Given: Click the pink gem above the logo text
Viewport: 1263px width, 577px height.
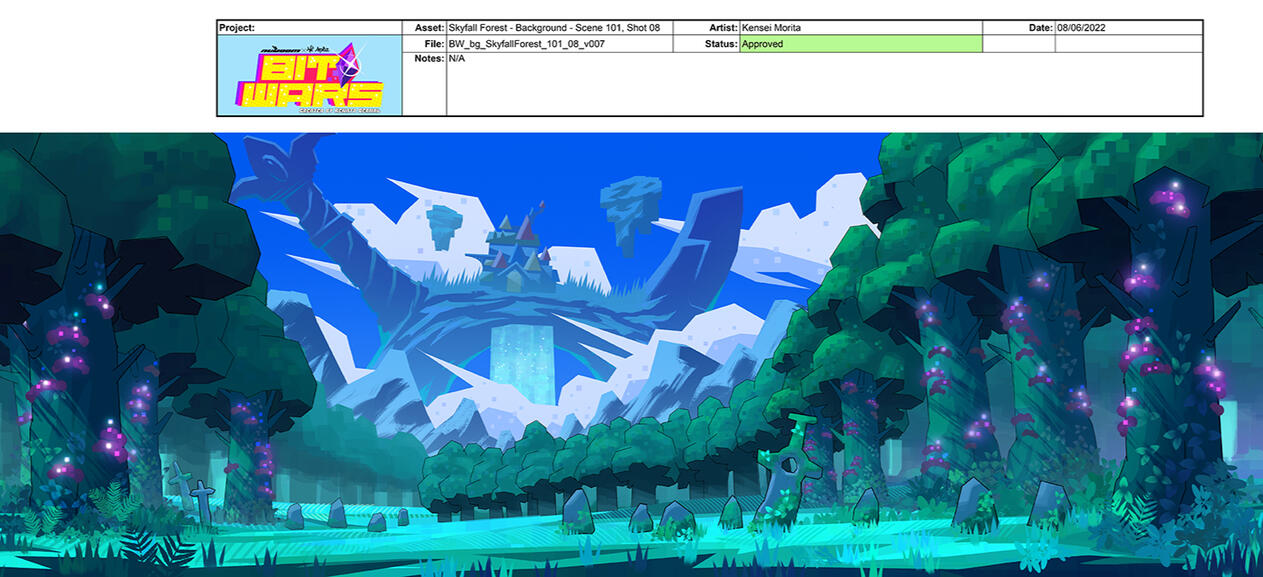Looking at the screenshot, I should (x=349, y=60).
